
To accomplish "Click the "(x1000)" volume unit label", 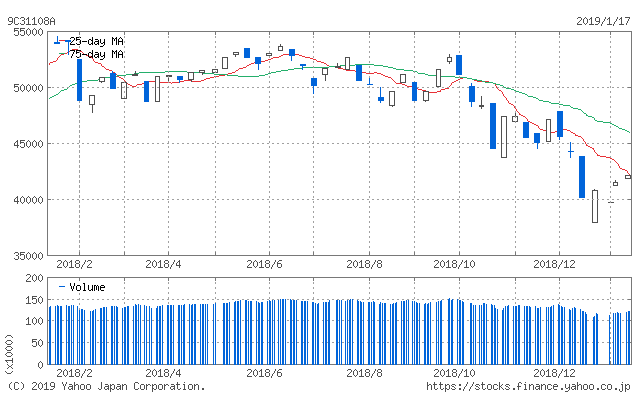I will click(x=9, y=354).
